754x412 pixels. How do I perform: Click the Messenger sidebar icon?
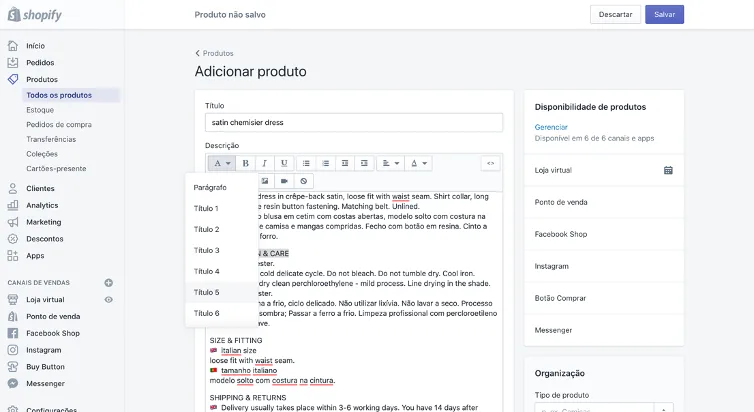point(13,384)
